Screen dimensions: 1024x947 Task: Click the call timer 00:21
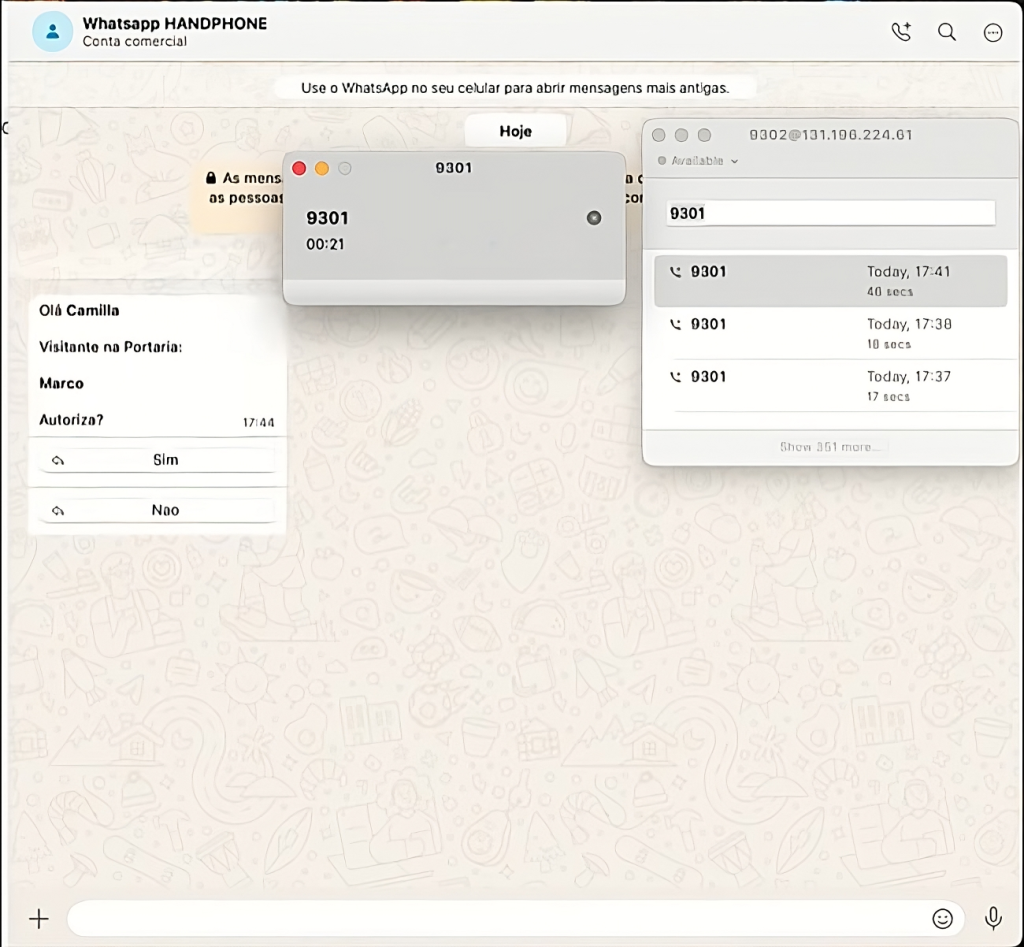[x=325, y=244]
